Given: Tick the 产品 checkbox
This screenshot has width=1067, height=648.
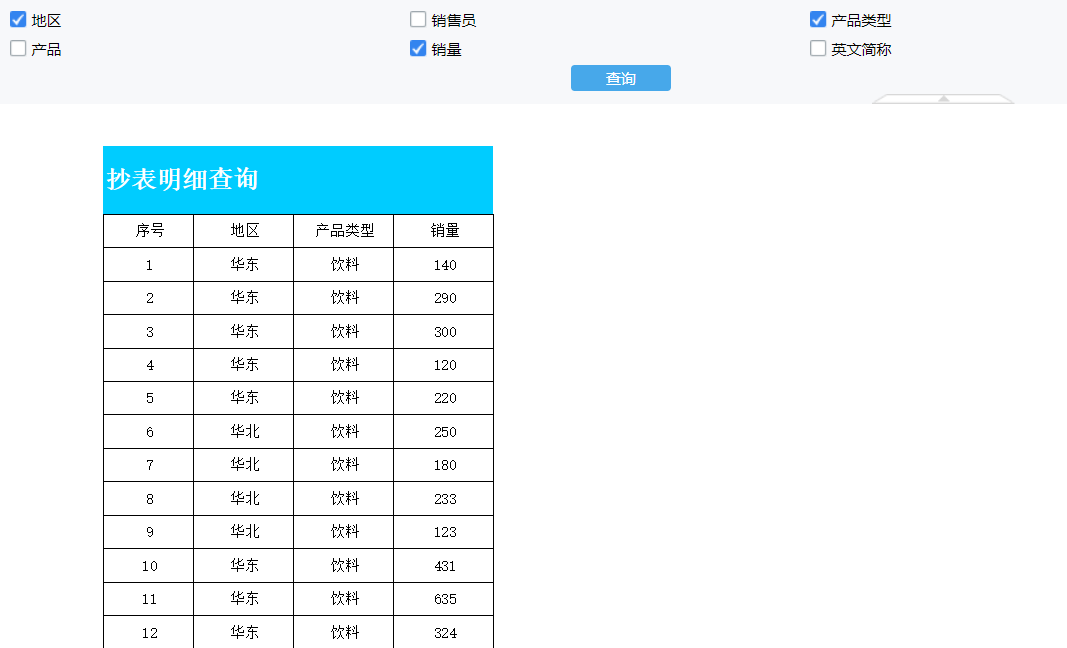Looking at the screenshot, I should pos(18,48).
